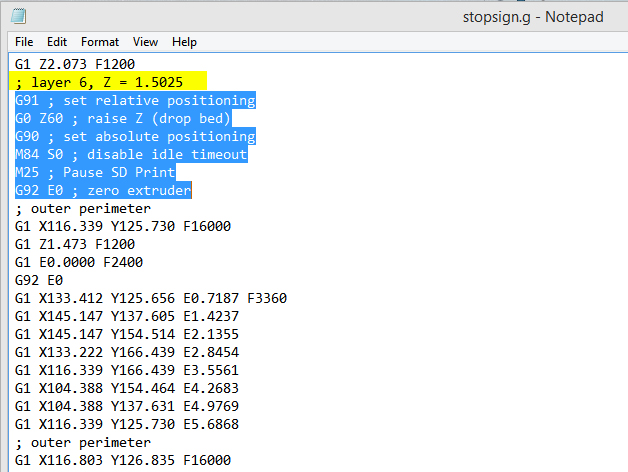Click the "G91 ; set relative positioning" line
Screen dimensions: 628x472
[x=135, y=100]
